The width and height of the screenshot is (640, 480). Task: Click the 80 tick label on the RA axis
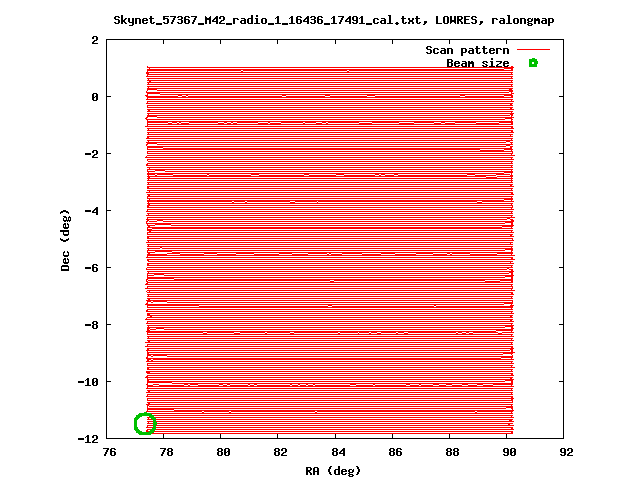pos(224,452)
